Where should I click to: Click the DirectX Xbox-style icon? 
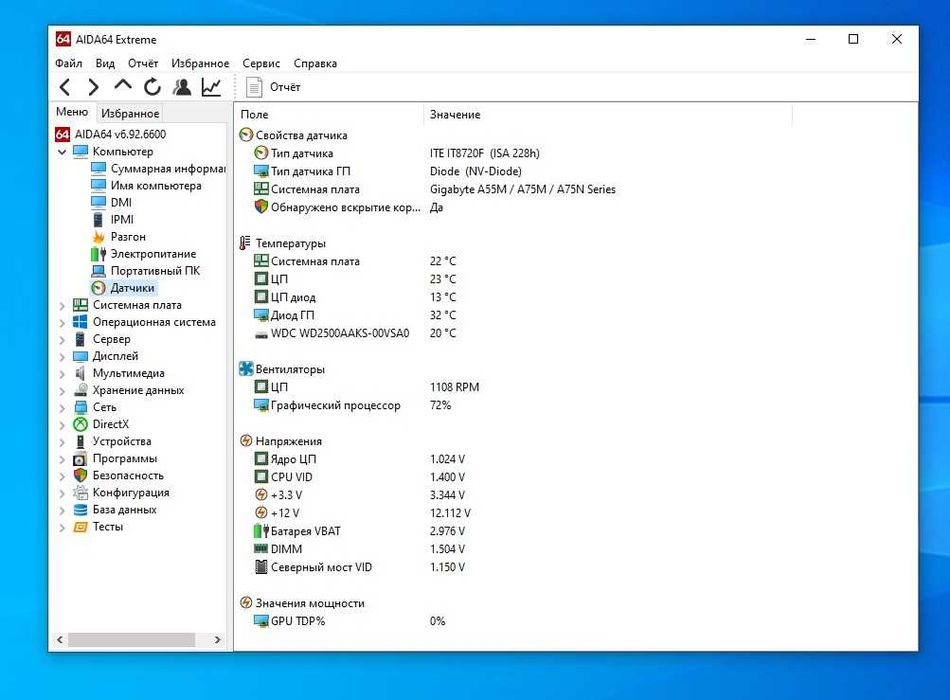[81, 424]
